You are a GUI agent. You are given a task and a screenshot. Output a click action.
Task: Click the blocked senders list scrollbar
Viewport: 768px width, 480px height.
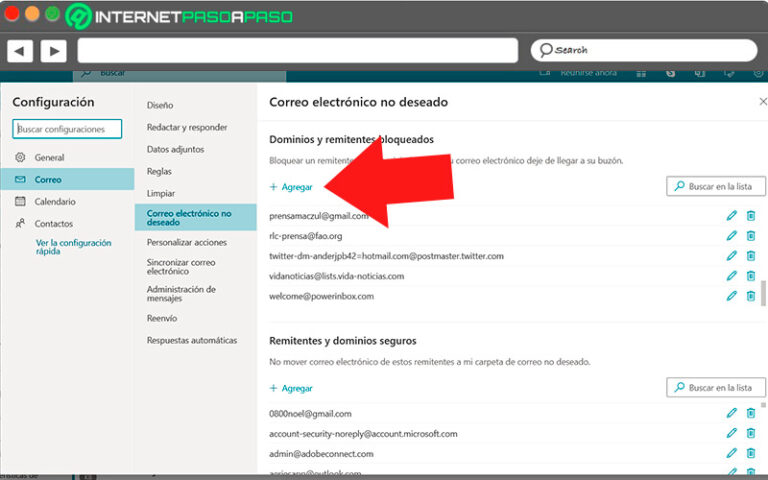tap(763, 293)
